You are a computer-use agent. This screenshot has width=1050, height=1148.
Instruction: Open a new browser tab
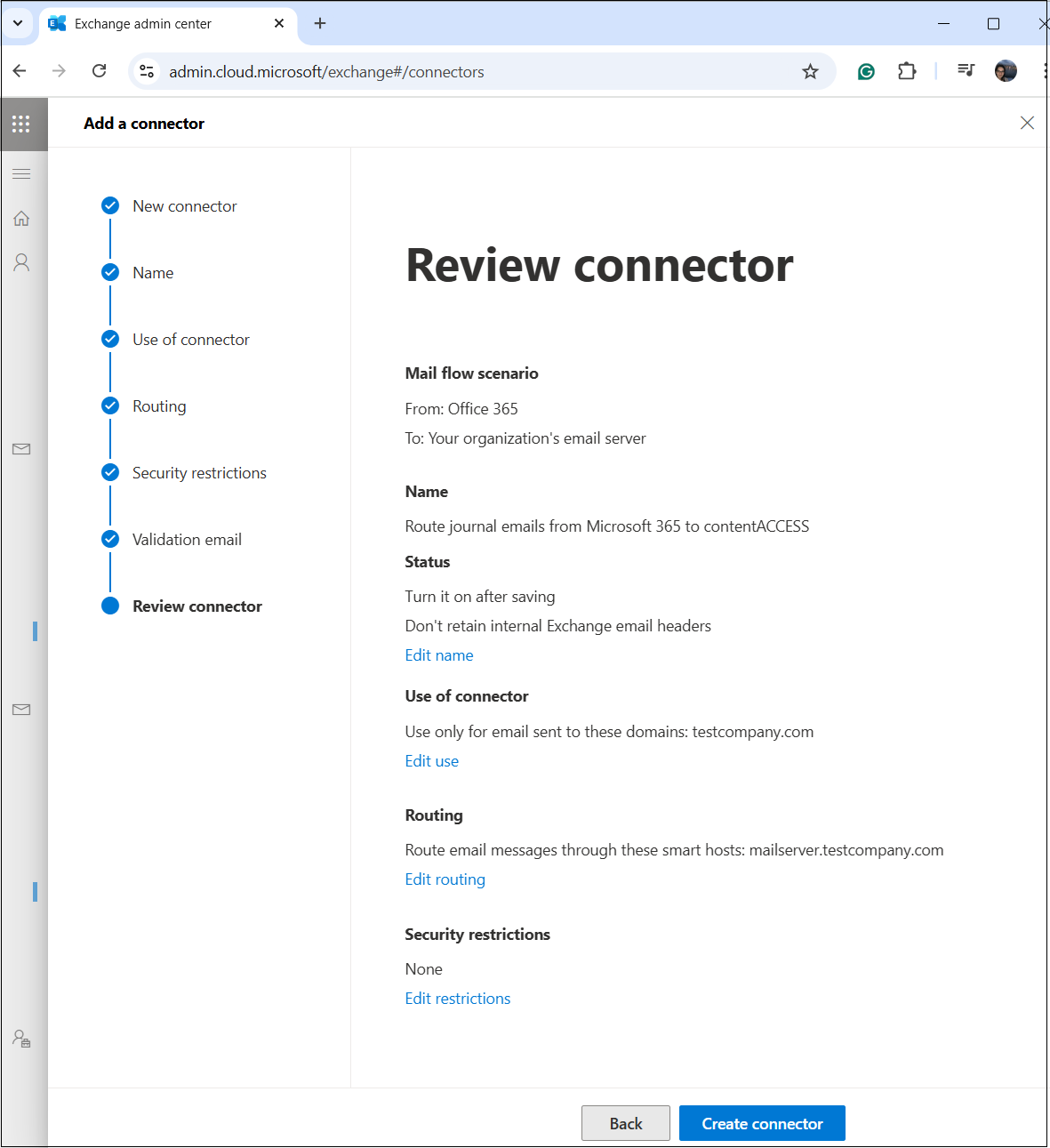coord(320,23)
